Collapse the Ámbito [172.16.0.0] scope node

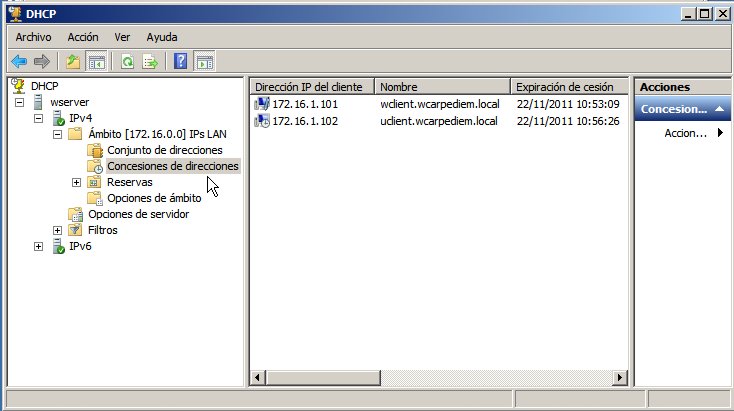[x=58, y=134]
